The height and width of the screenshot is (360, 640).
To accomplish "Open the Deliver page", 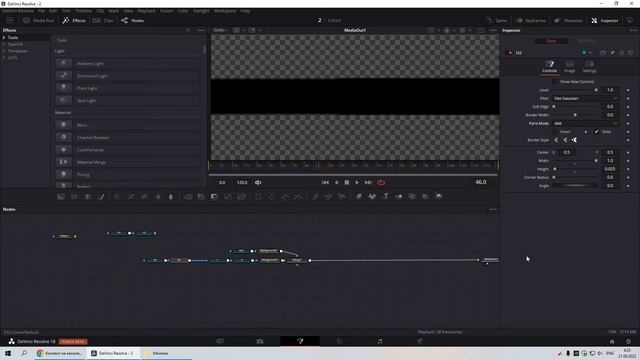I will point(420,341).
